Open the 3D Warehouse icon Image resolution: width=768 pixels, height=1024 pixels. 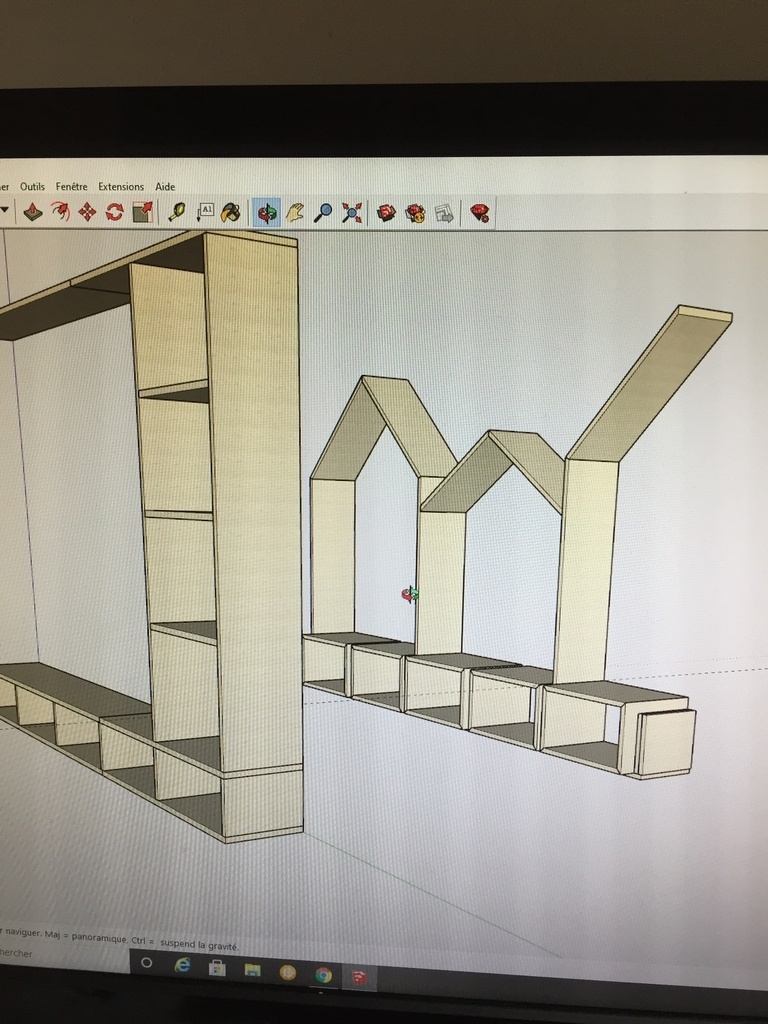[387, 213]
